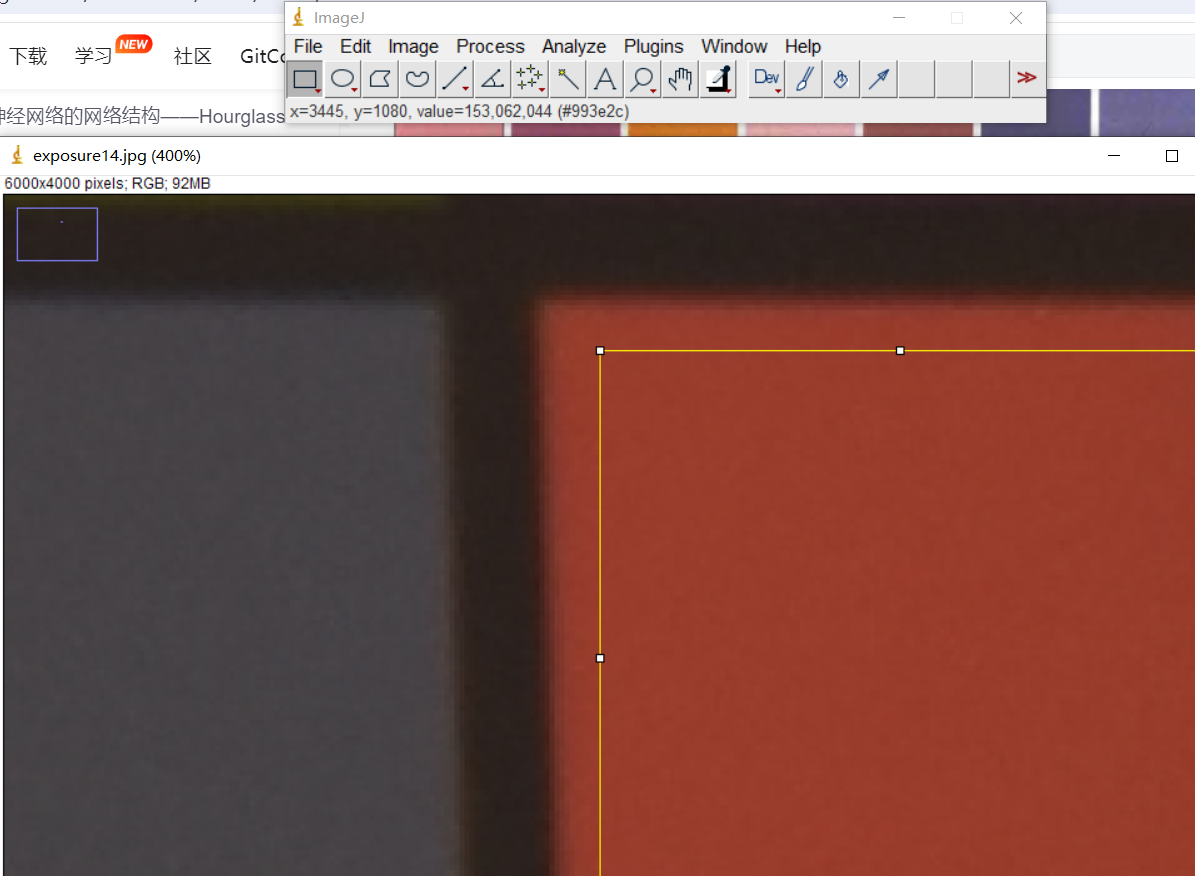Activate the Color picker eyedropper tool

(718, 79)
